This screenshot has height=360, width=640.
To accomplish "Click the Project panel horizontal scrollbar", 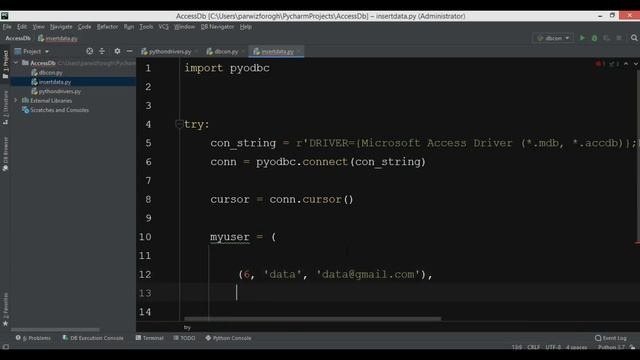I will coord(55,329).
